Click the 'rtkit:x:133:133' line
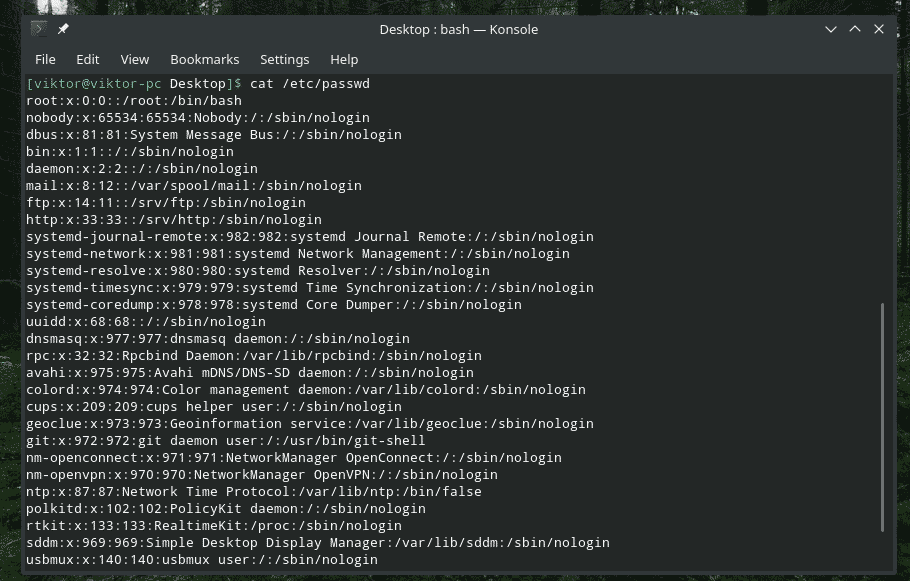Screen dimensions: 910x581 [x=214, y=525]
